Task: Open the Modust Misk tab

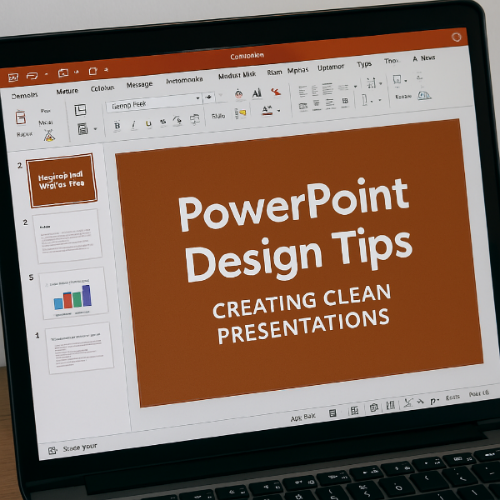Action: [237, 76]
